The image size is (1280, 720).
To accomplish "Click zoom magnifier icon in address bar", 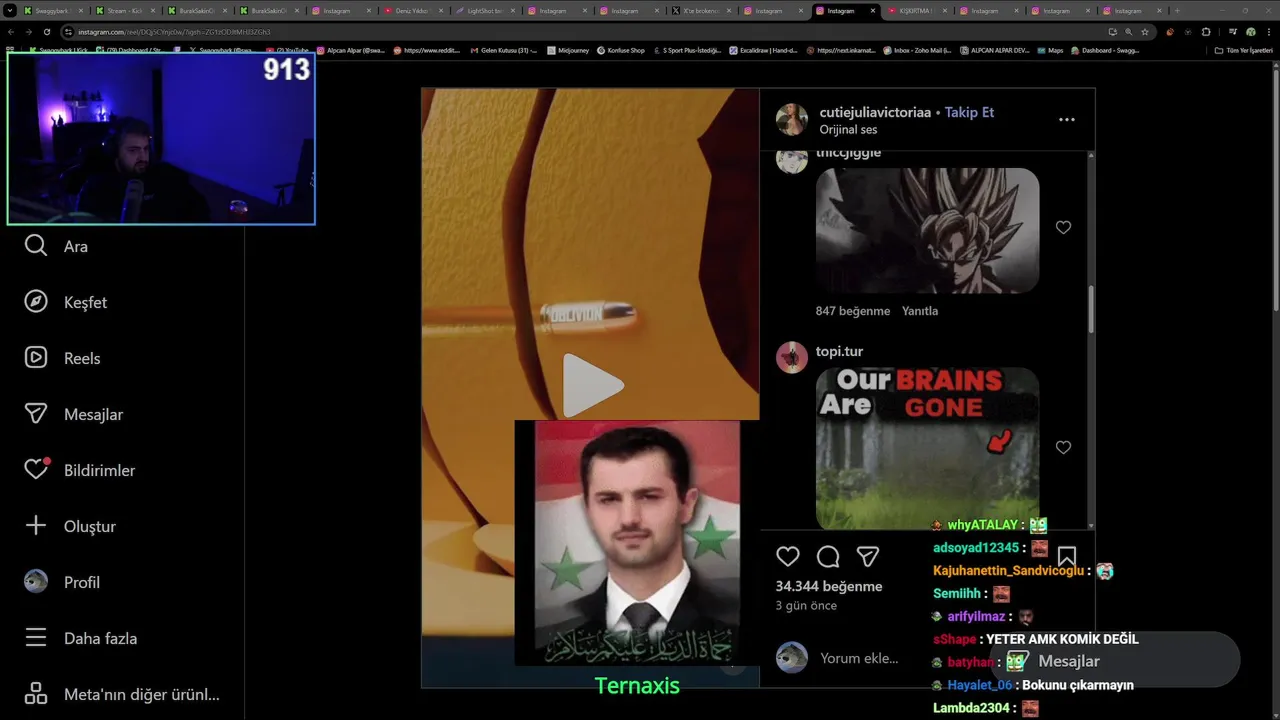I will point(1128,32).
